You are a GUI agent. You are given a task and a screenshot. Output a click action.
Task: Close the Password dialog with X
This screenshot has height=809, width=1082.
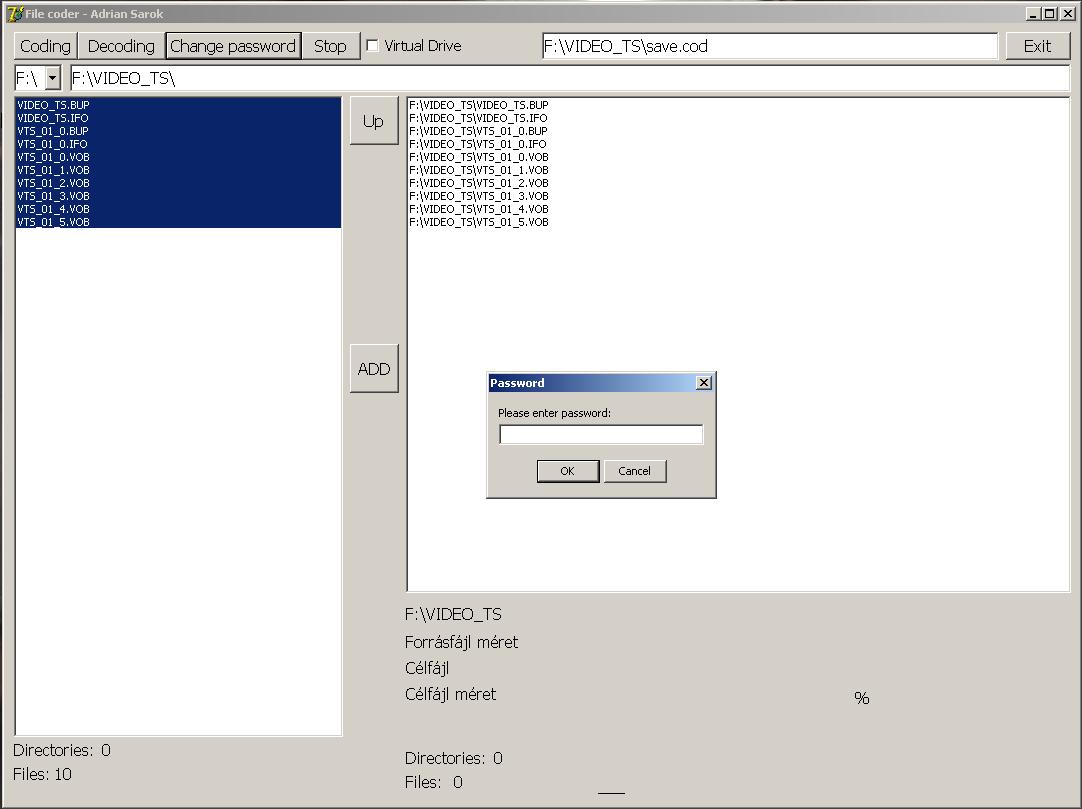[x=704, y=383]
